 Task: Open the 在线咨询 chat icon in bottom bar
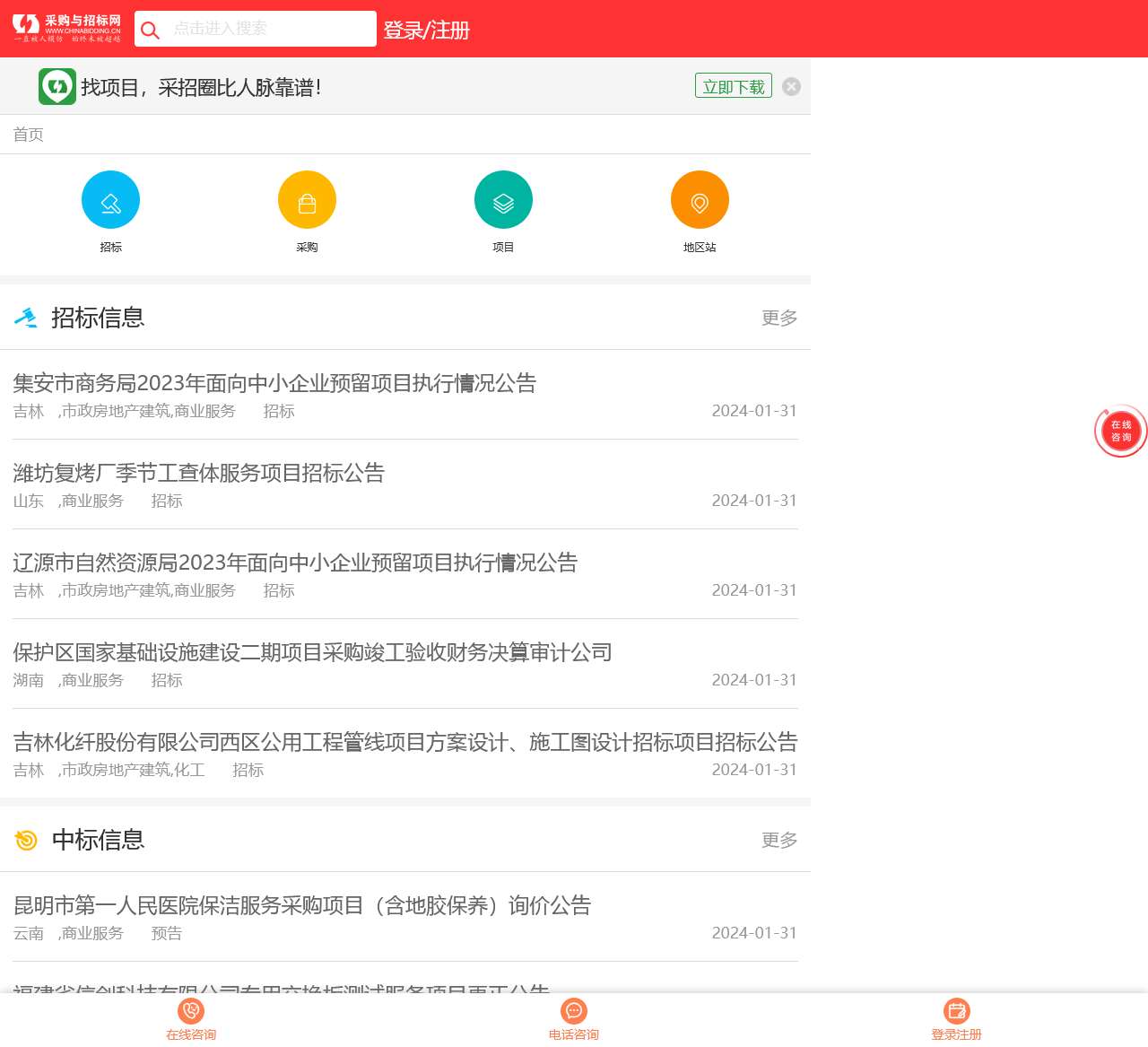coord(191,1011)
